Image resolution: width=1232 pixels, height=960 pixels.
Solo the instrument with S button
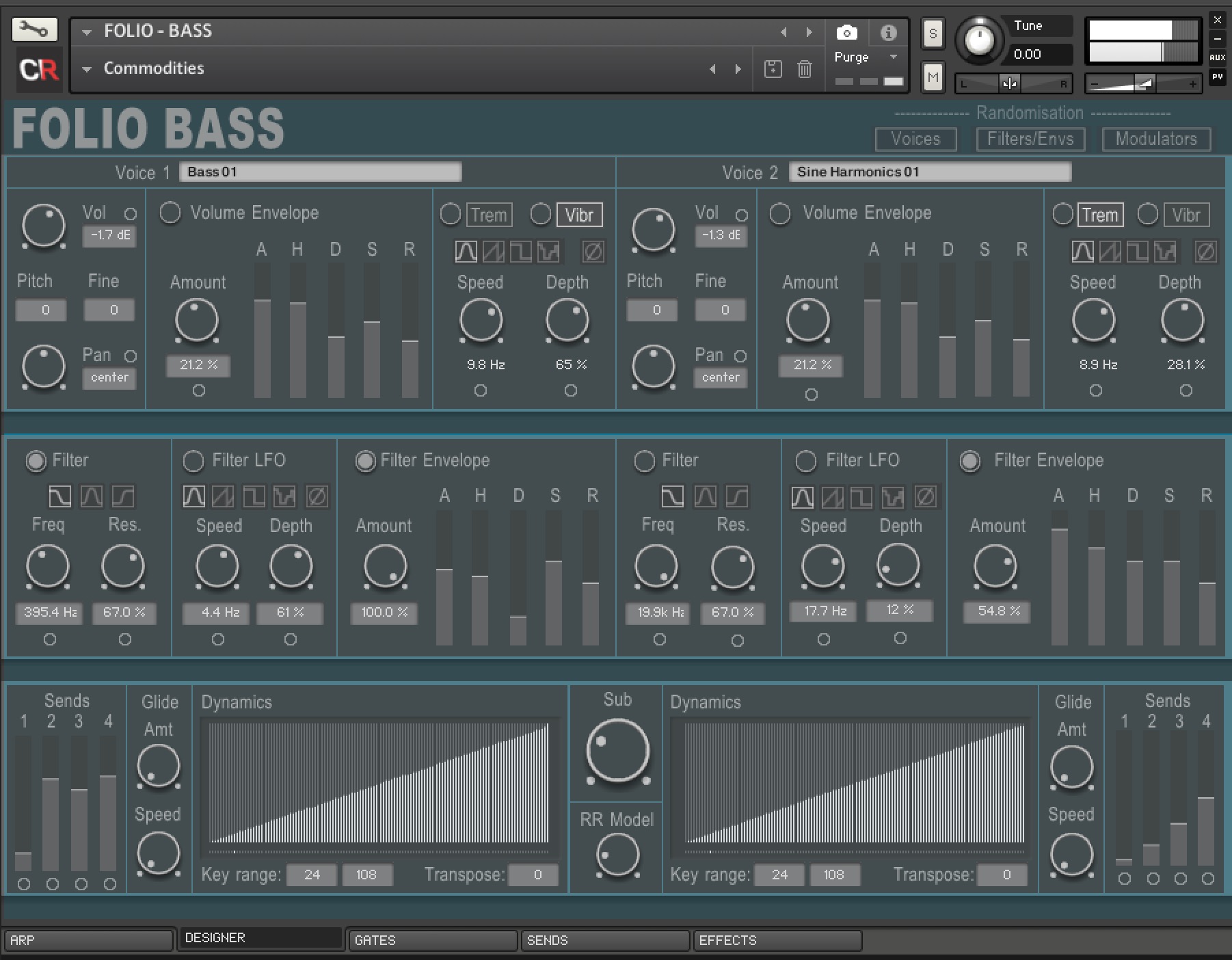click(933, 34)
